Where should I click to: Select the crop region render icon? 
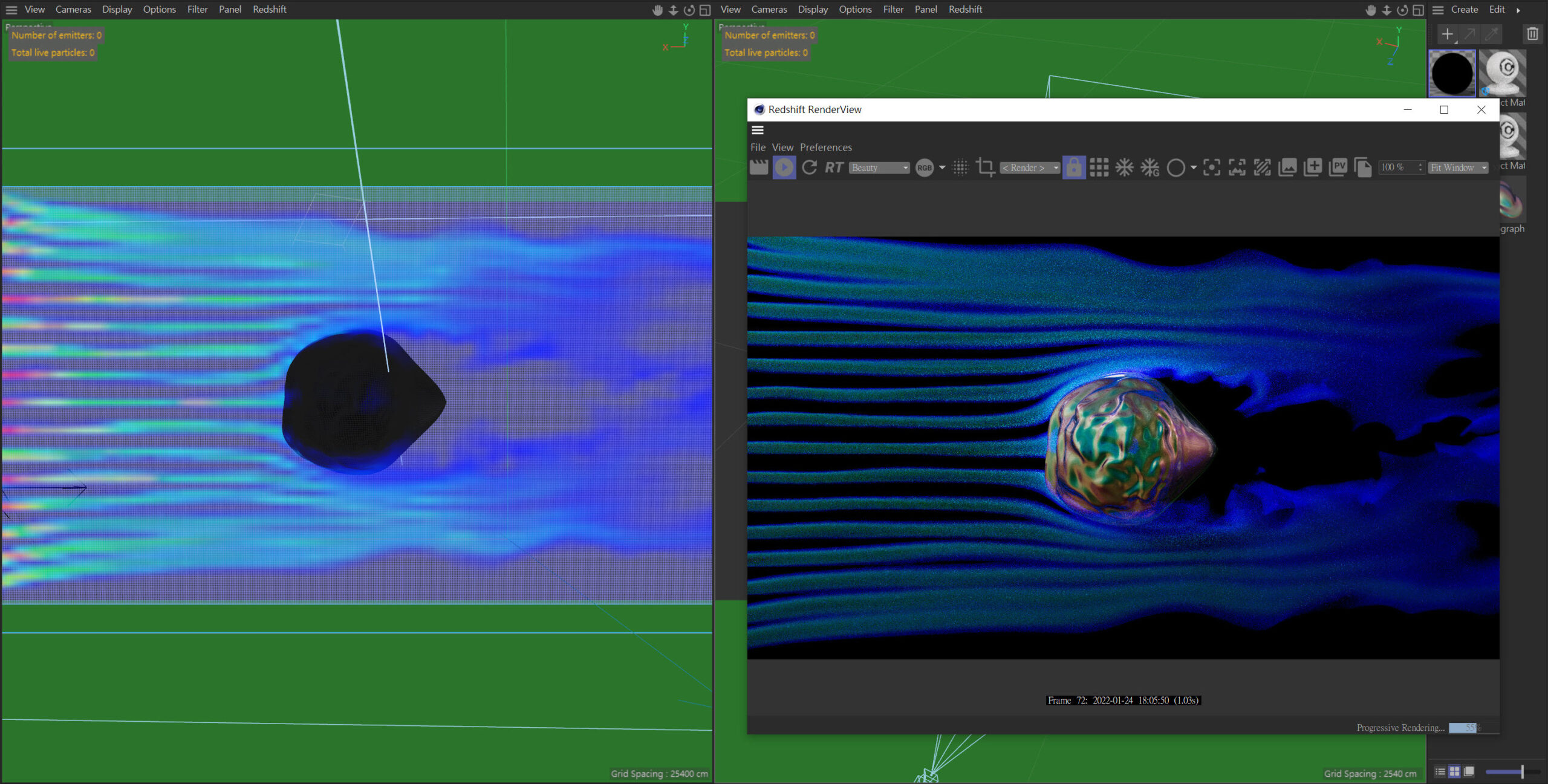985,167
